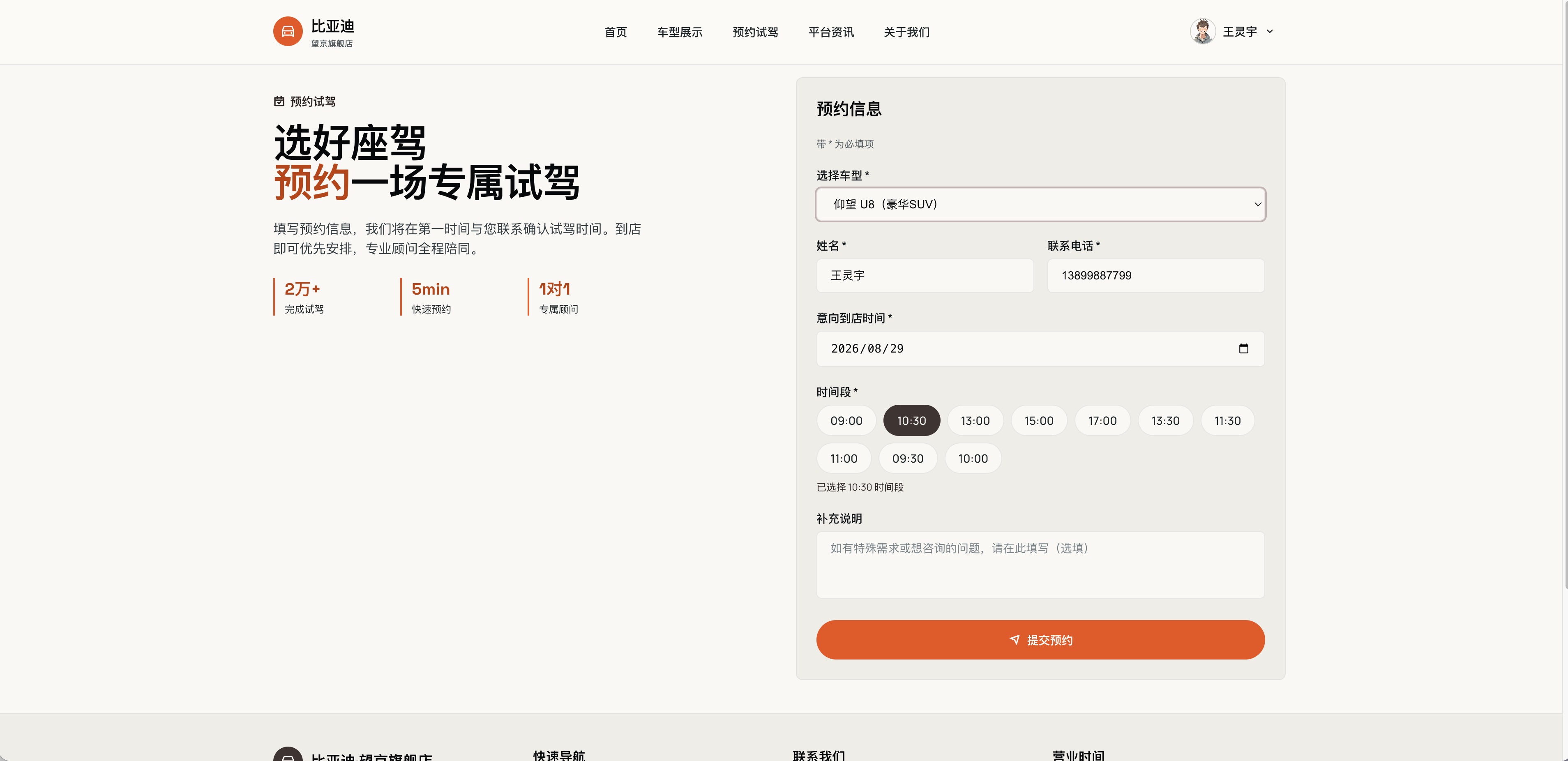The height and width of the screenshot is (761, 1568).
Task: Open 平台资讯 navigation item
Action: click(831, 32)
